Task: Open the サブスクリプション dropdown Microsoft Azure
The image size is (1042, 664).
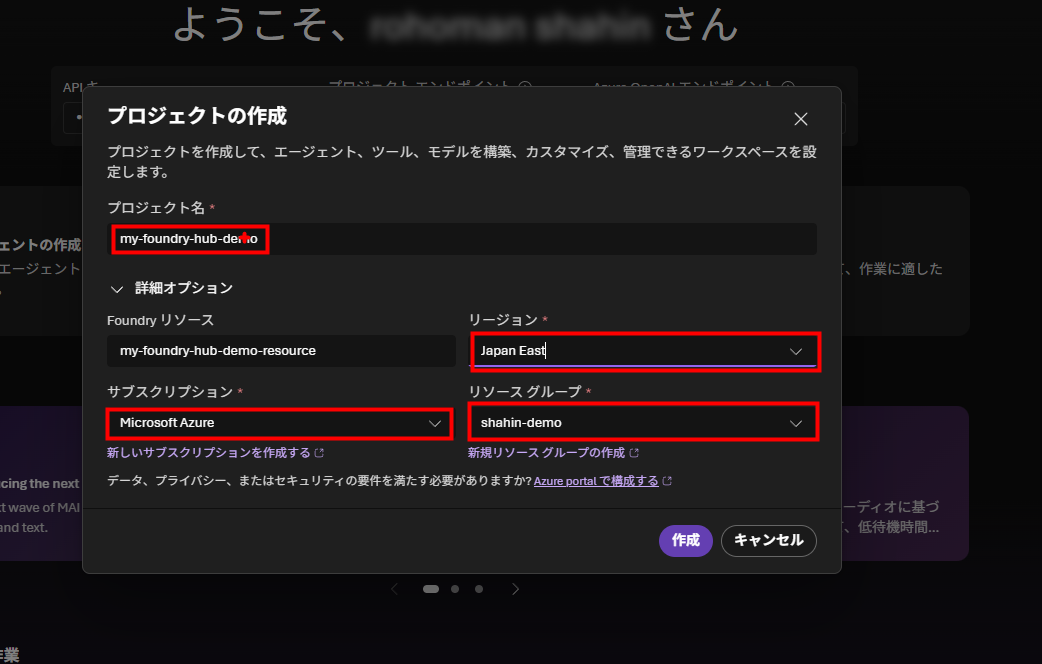Action: (279, 423)
